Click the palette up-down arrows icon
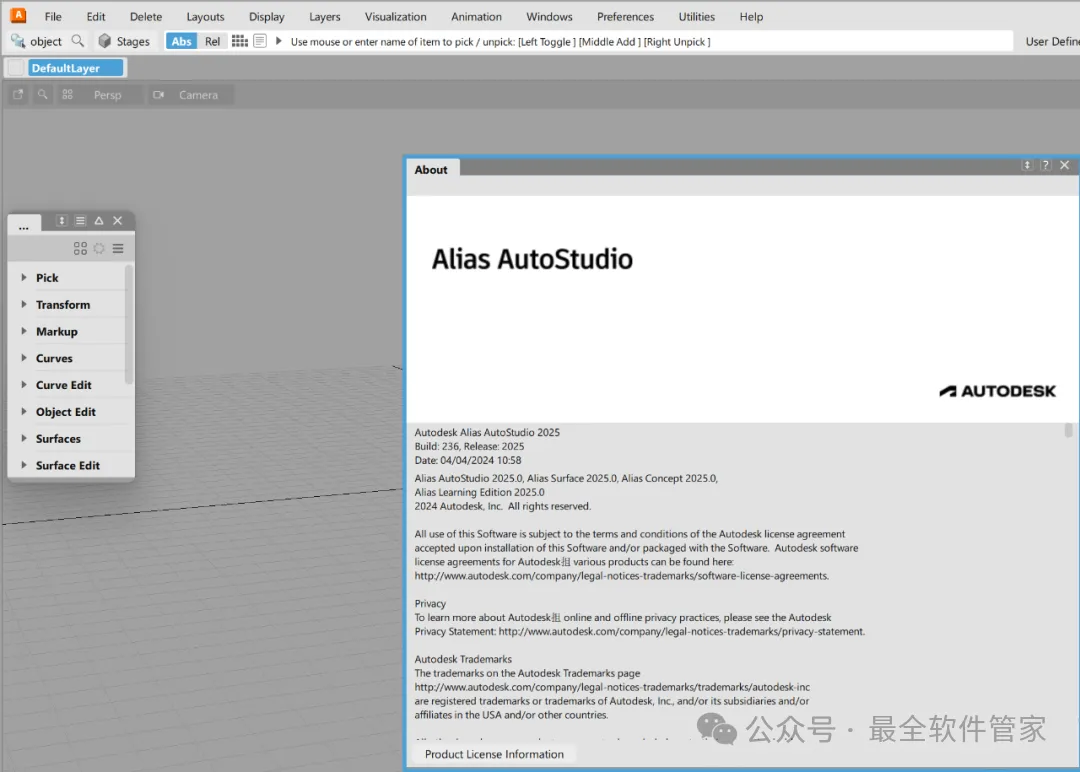Image resolution: width=1080 pixels, height=772 pixels. click(61, 220)
